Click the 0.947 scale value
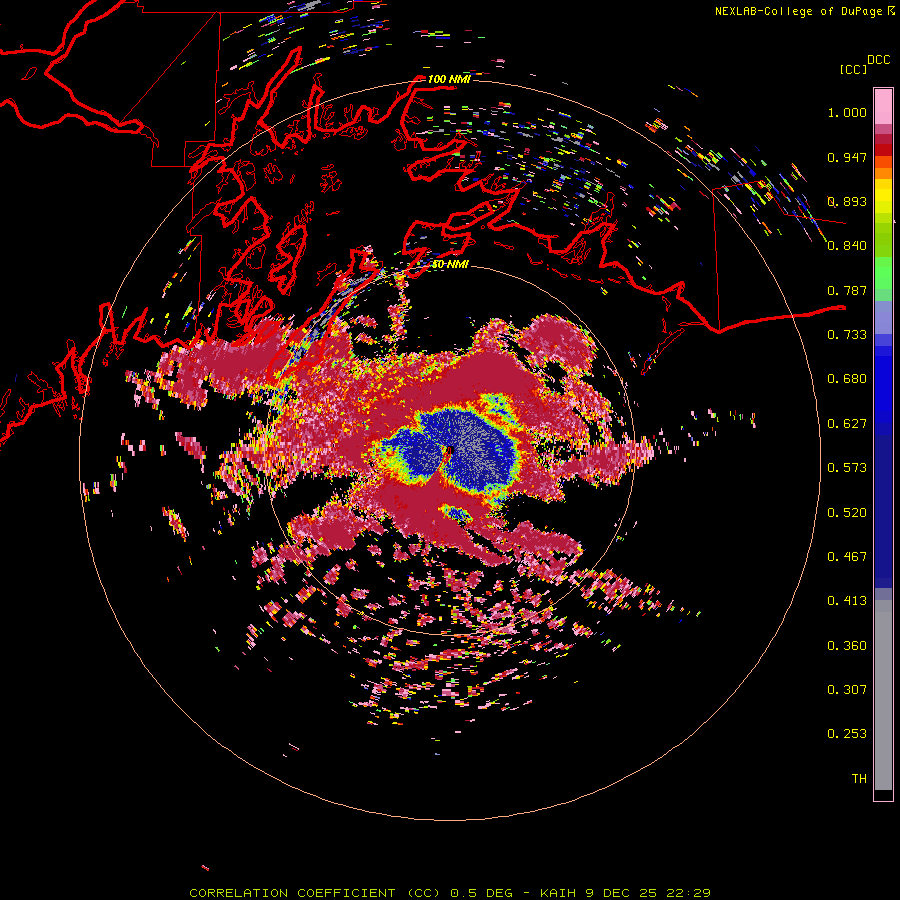This screenshot has width=900, height=900. click(847, 157)
